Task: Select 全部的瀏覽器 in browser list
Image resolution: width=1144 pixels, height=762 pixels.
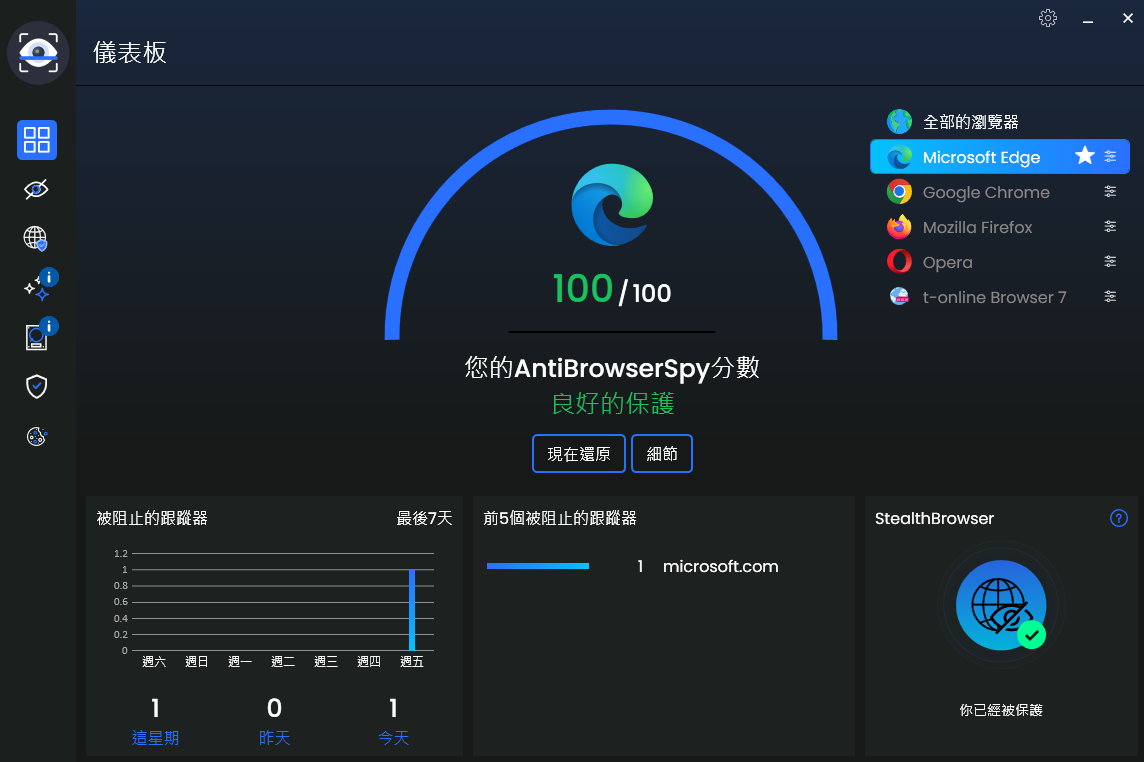Action: [x=1000, y=122]
